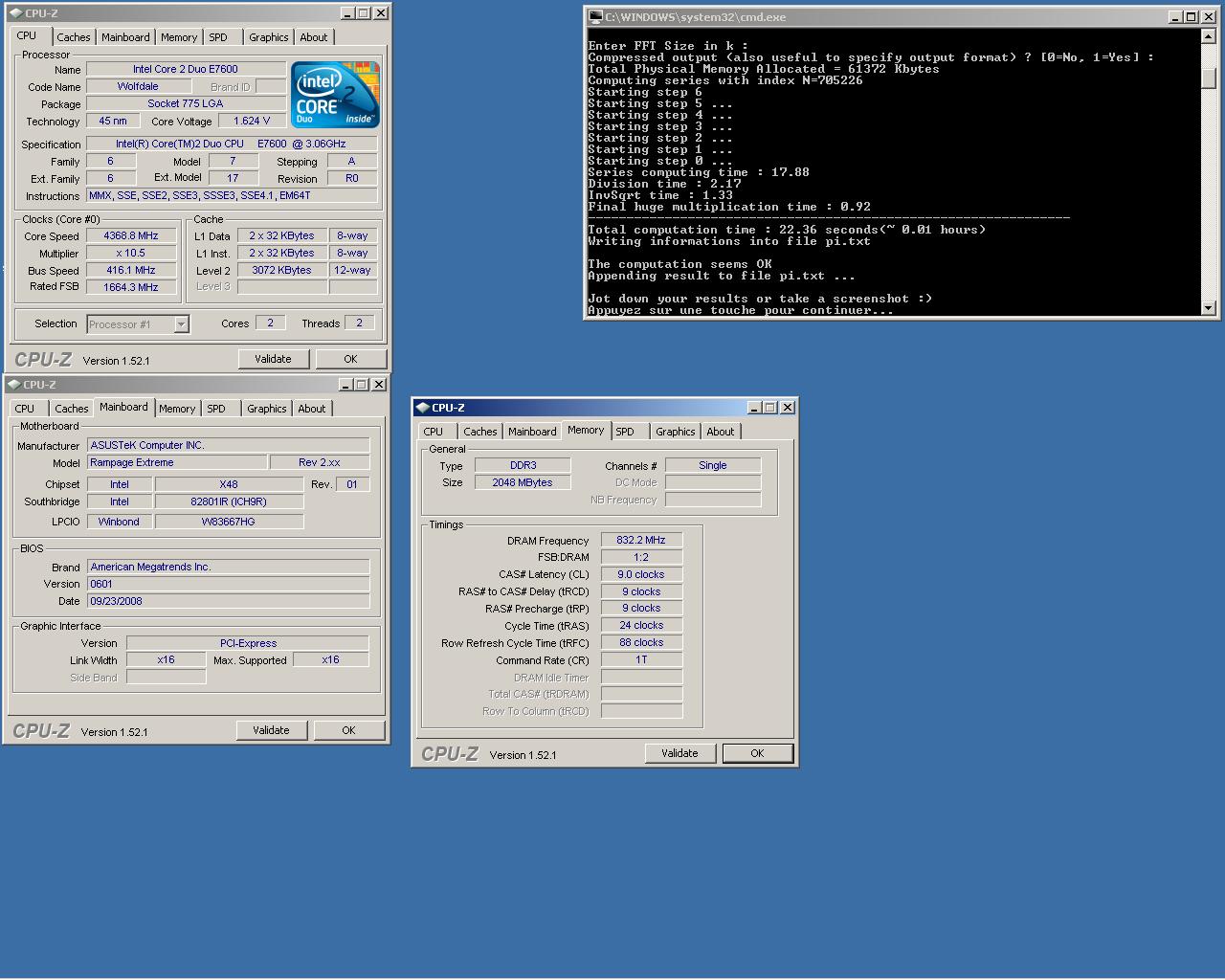Open About tab in top CPU-Z window
The width and height of the screenshot is (1225, 980).
[x=313, y=37]
